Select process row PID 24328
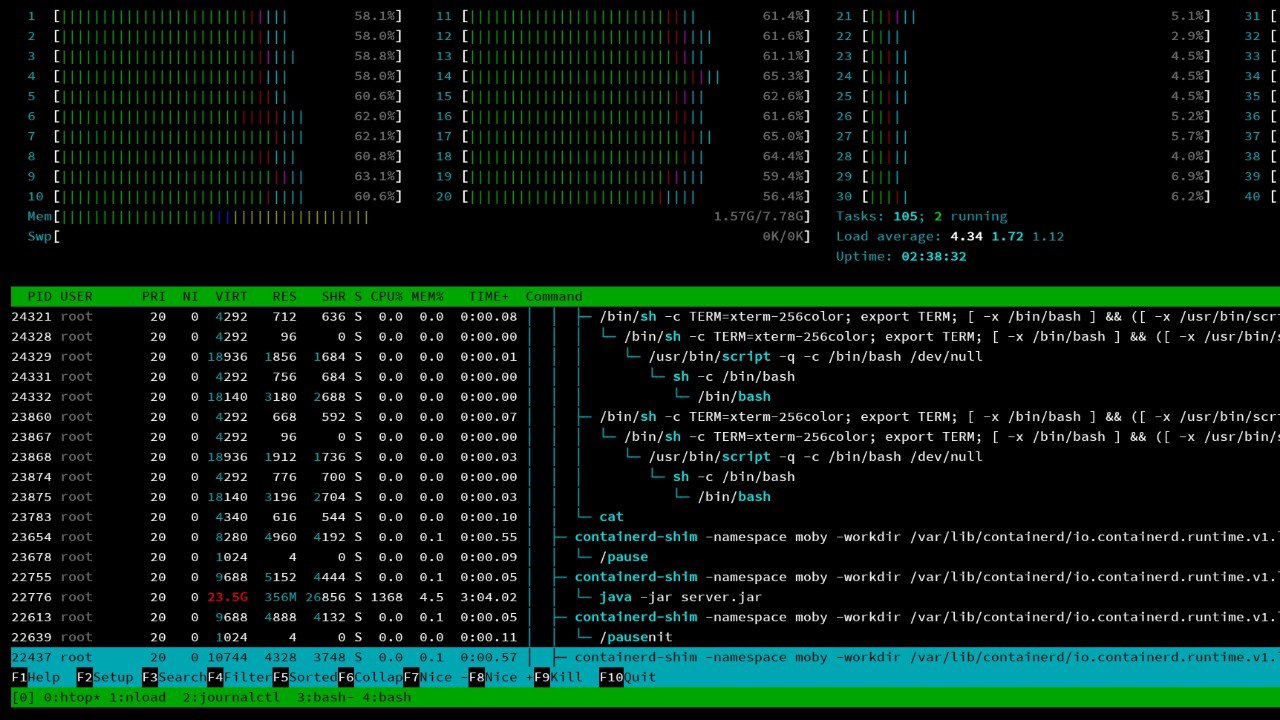This screenshot has width=1280, height=720. tap(645, 337)
